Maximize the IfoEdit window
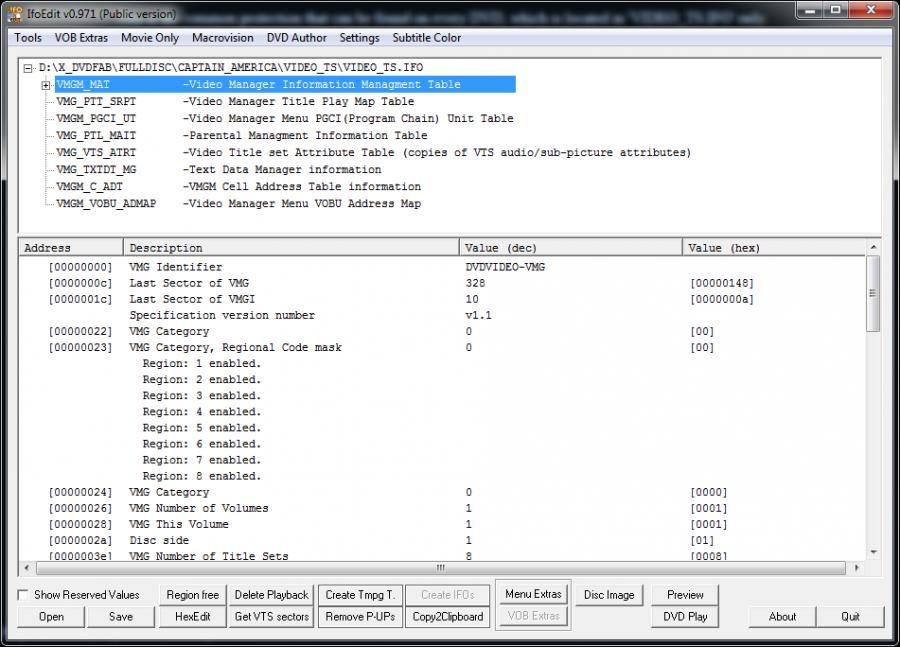The image size is (900, 647). click(x=836, y=10)
